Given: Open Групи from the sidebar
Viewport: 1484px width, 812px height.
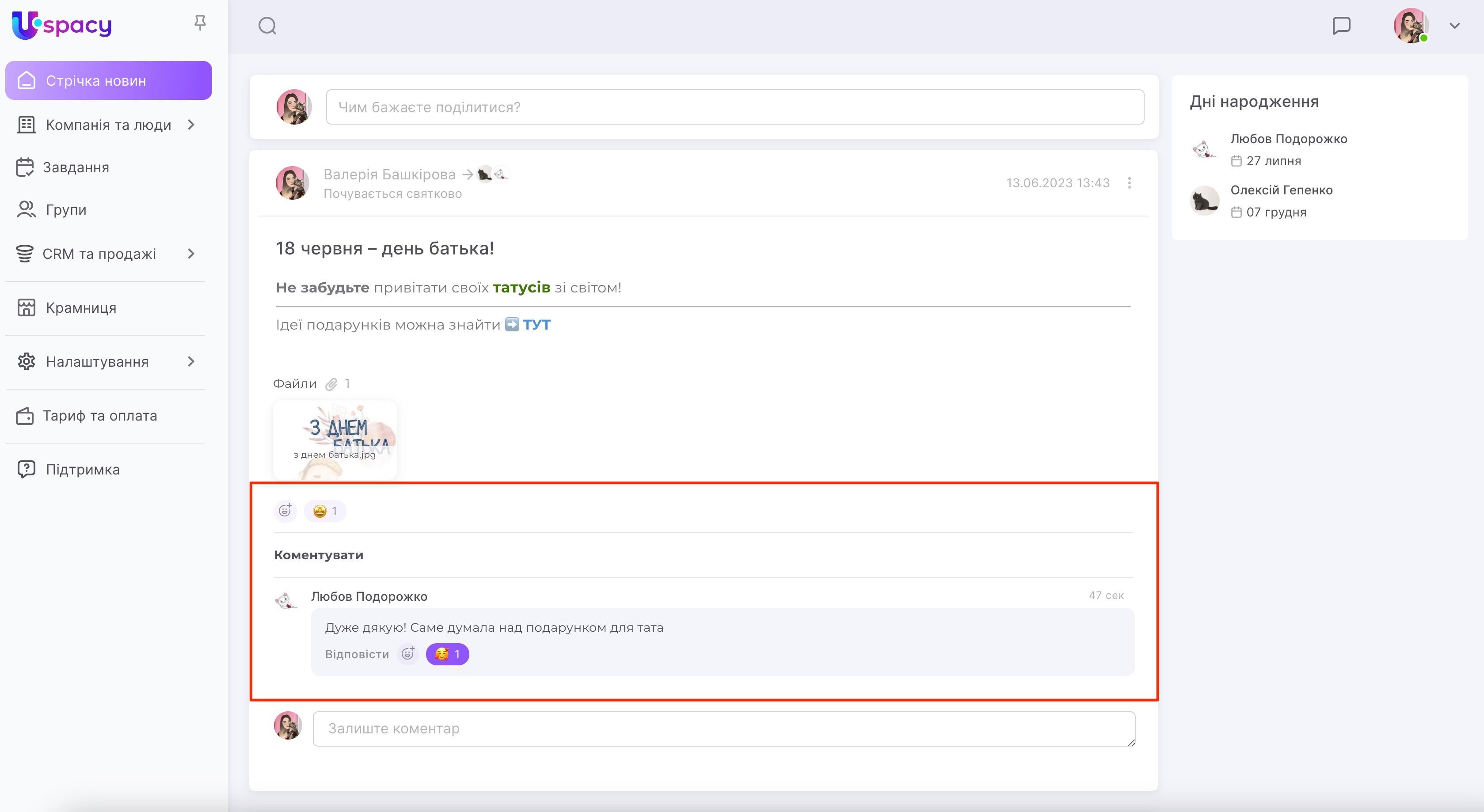Looking at the screenshot, I should 66,209.
